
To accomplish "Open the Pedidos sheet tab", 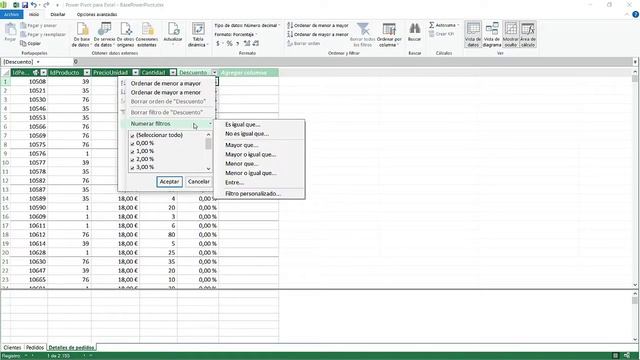I will point(35,348).
